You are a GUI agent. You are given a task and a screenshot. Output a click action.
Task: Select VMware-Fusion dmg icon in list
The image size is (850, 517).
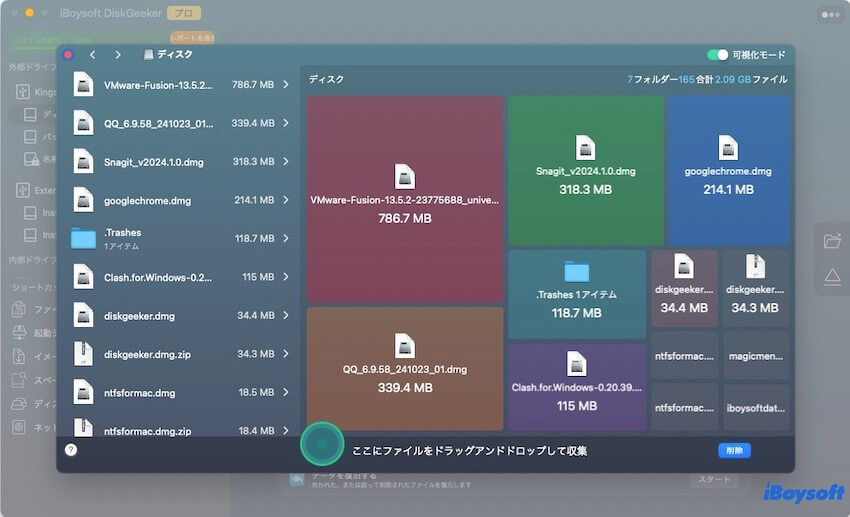click(x=83, y=85)
